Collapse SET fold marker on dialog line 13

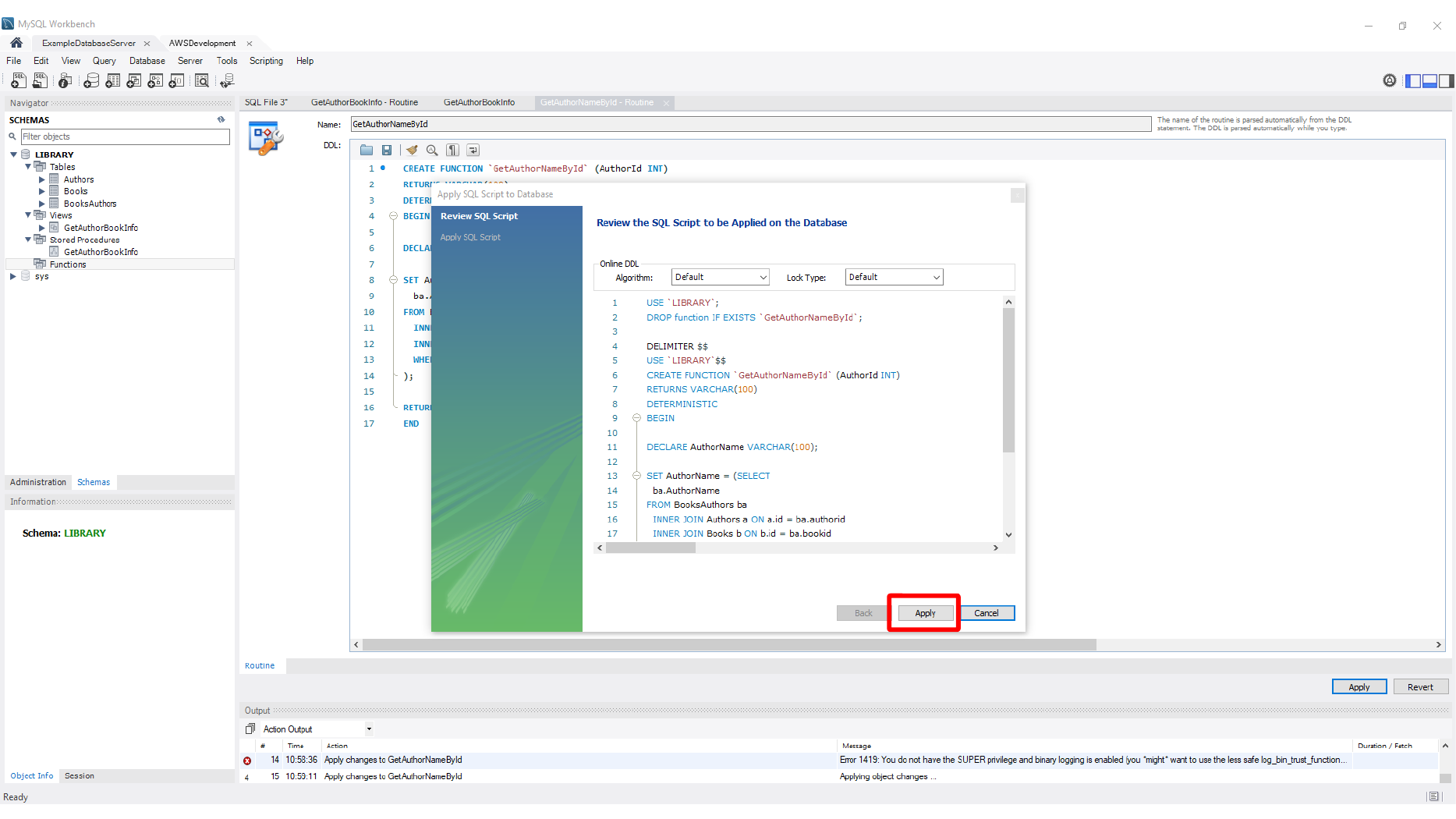pos(636,476)
